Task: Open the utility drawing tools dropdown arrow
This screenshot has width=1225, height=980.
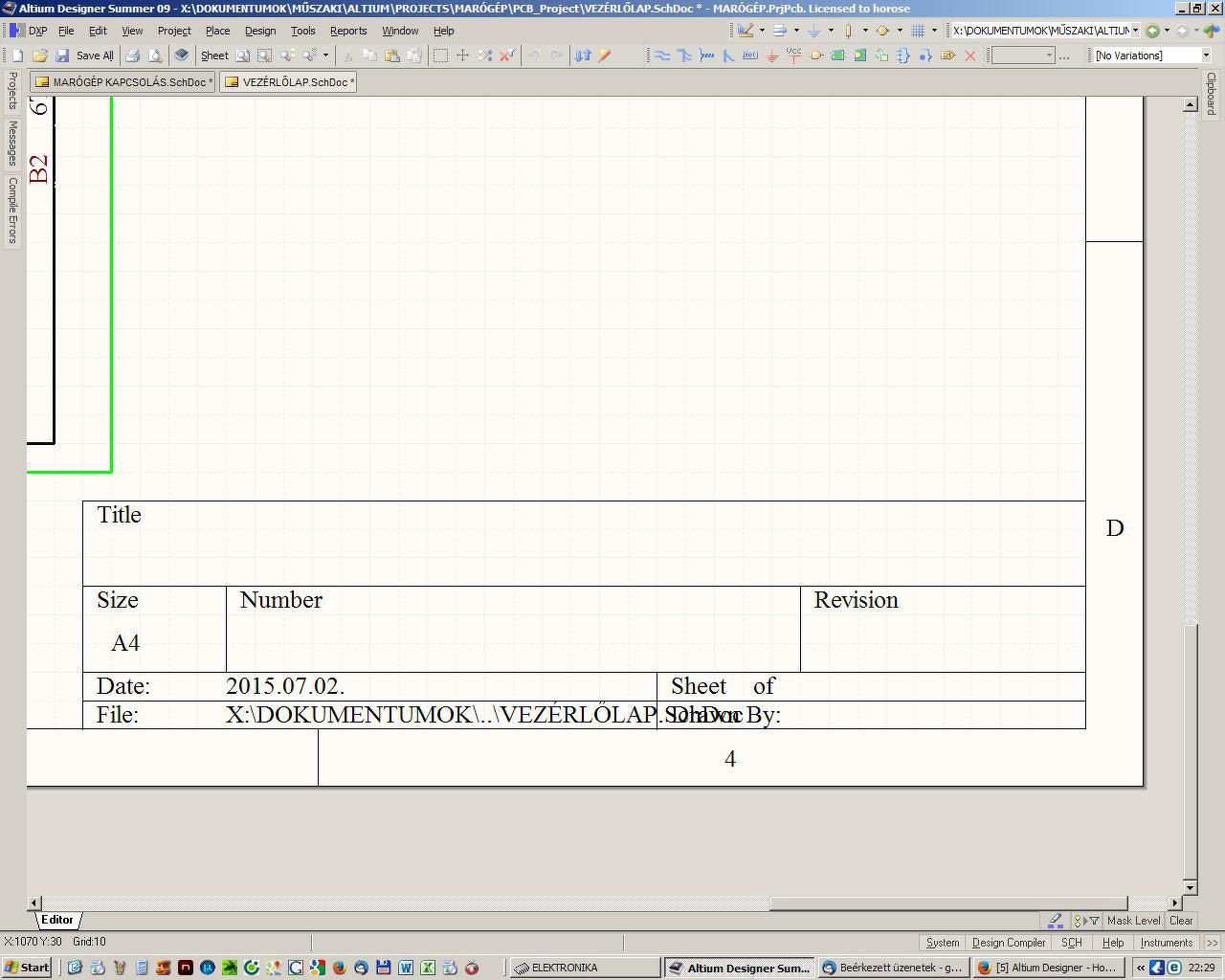Action: click(762, 31)
